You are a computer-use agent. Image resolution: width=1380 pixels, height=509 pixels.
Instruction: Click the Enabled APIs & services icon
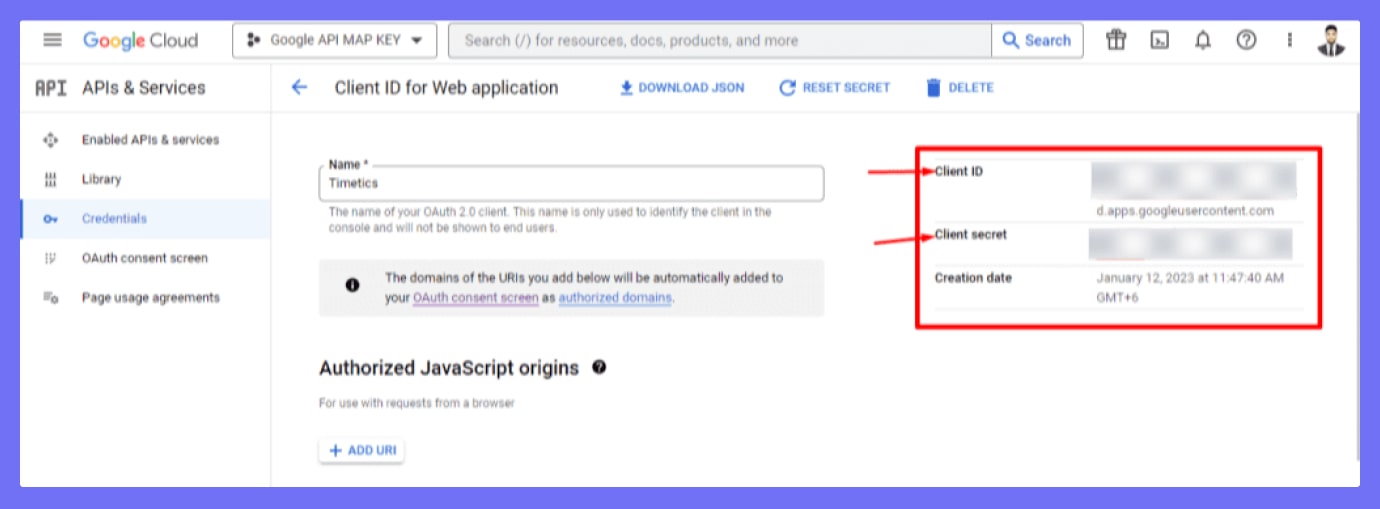51,140
